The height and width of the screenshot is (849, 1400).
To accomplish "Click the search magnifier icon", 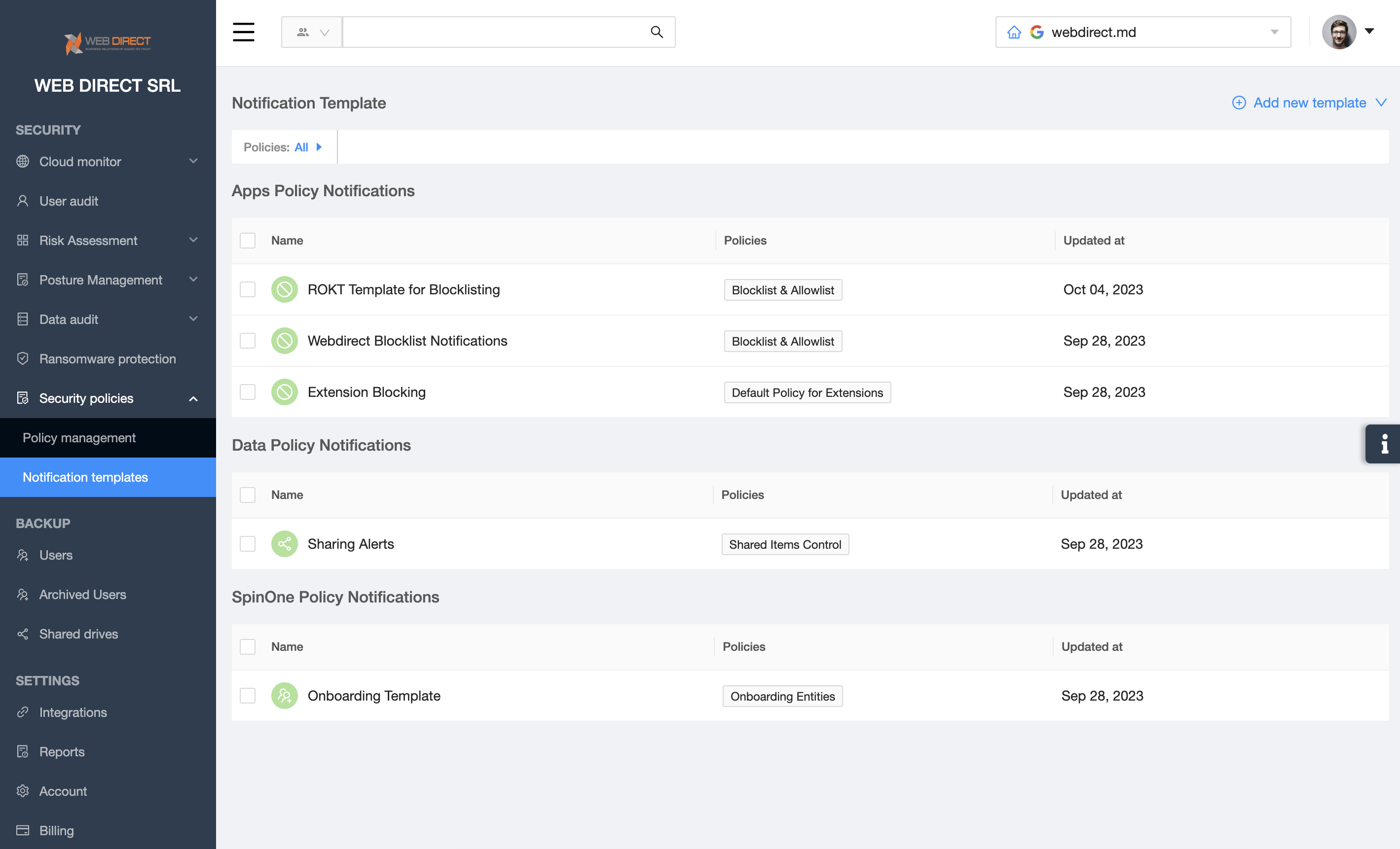I will point(656,32).
